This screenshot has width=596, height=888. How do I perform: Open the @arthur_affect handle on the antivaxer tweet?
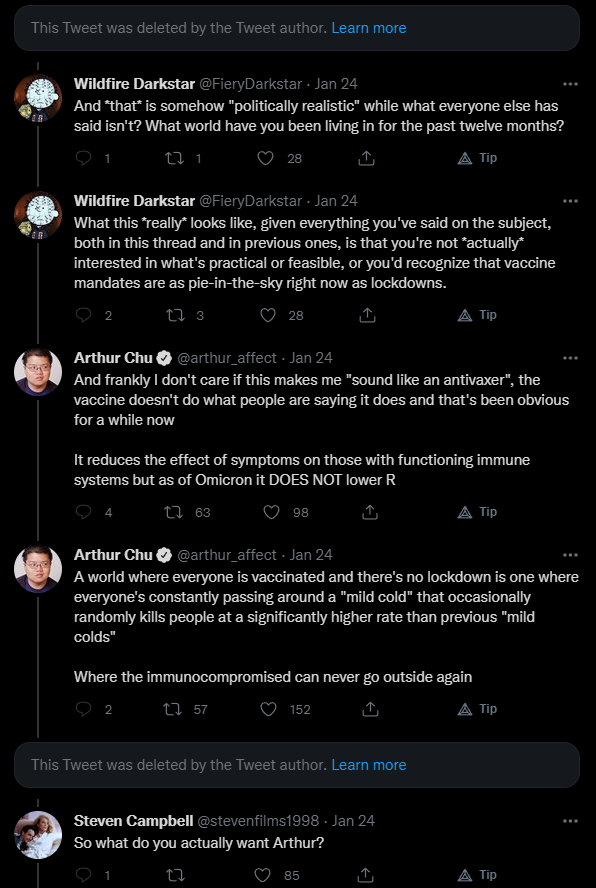click(x=227, y=358)
